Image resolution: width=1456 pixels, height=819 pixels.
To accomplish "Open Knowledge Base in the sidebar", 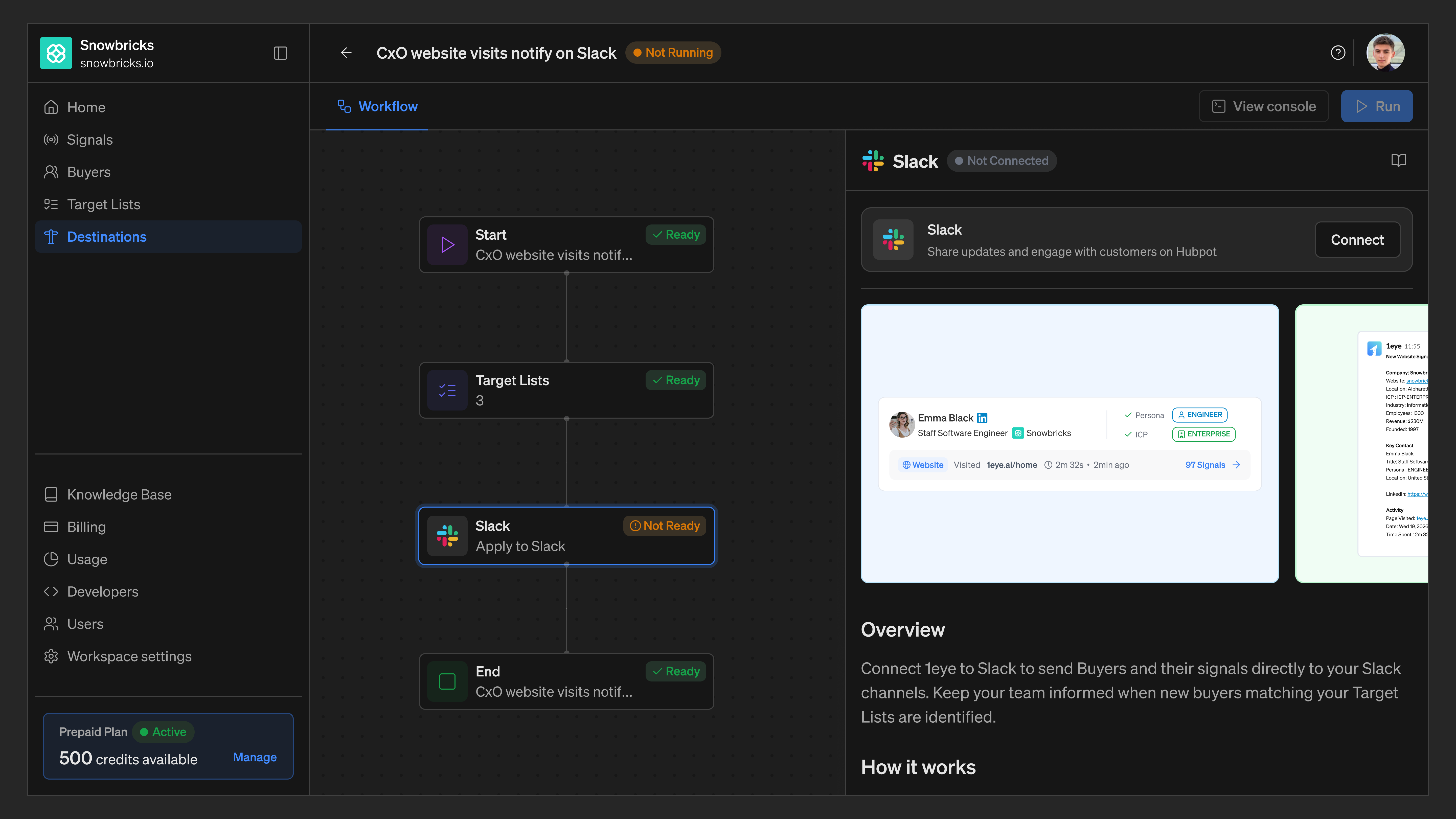I will pyautogui.click(x=168, y=495).
